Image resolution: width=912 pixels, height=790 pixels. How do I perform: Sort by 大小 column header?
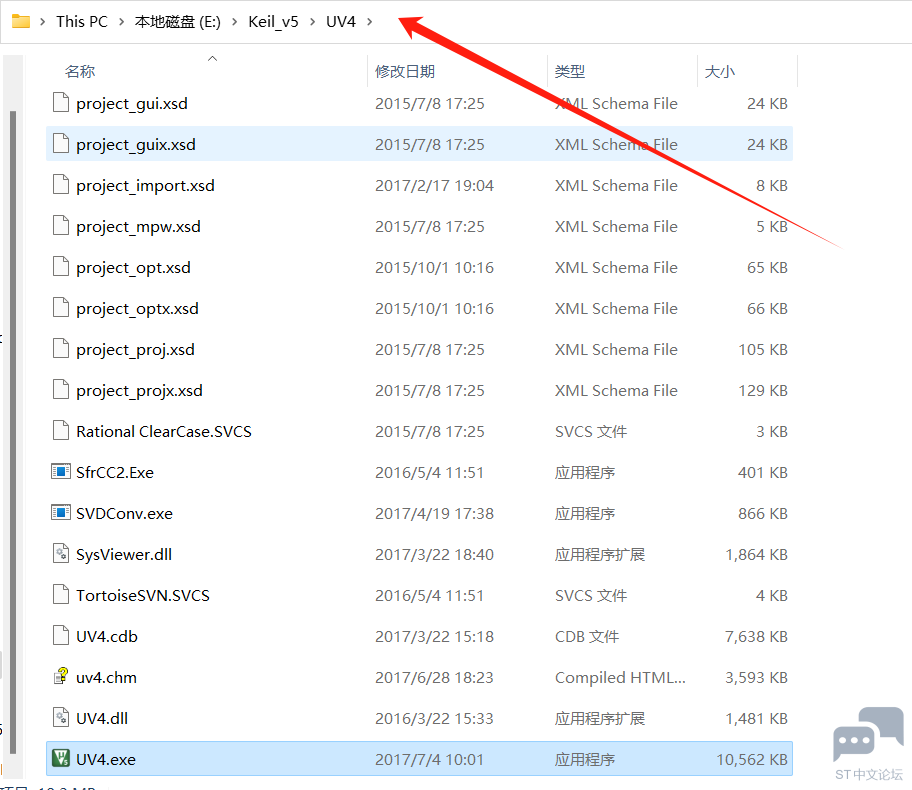(x=719, y=72)
